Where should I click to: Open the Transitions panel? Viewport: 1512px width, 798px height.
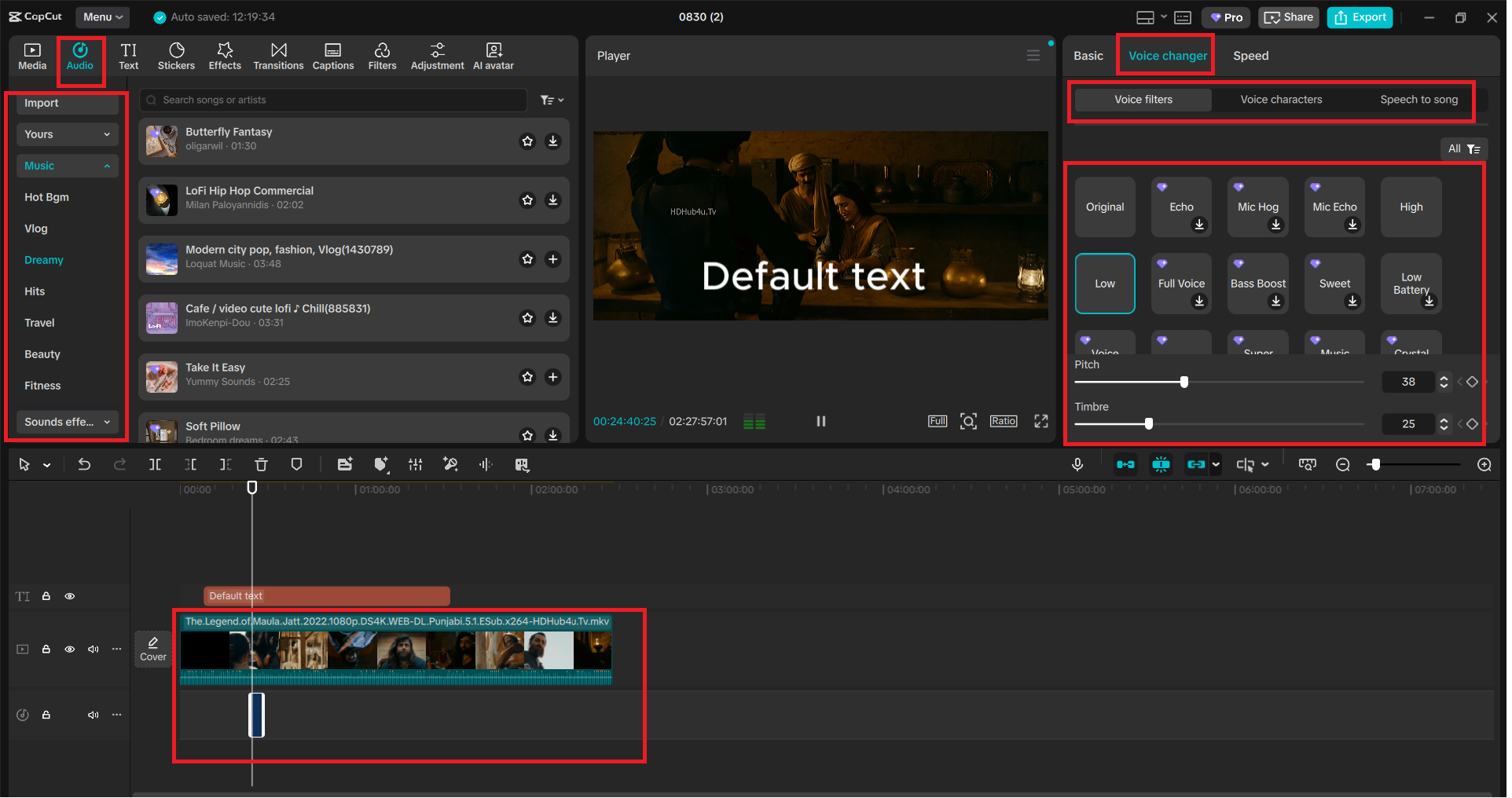pyautogui.click(x=278, y=56)
